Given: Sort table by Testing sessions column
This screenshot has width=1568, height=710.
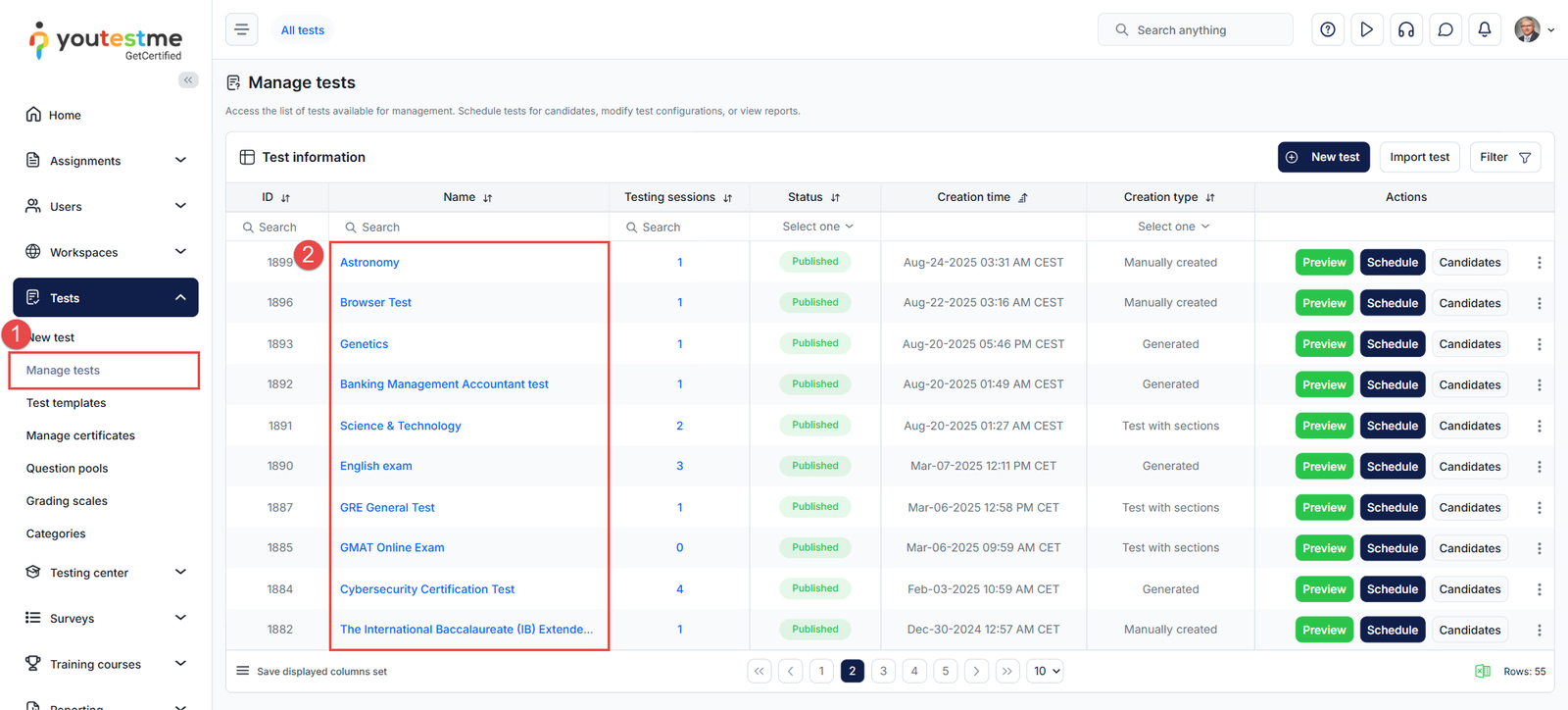Looking at the screenshot, I should click(x=727, y=198).
